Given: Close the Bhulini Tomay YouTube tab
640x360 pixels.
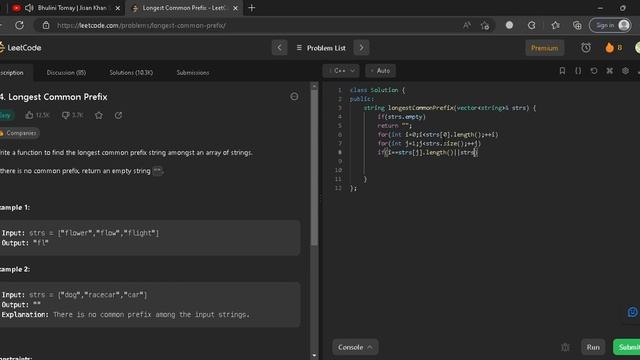Looking at the screenshot, I should pyautogui.click(x=118, y=8).
